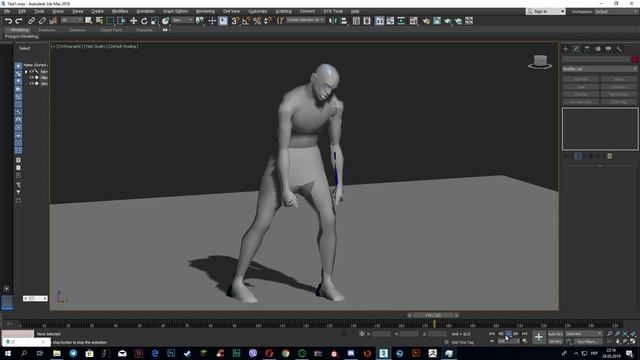Choose the Select and Move tool
640x360 pixels.
(x=133, y=20)
